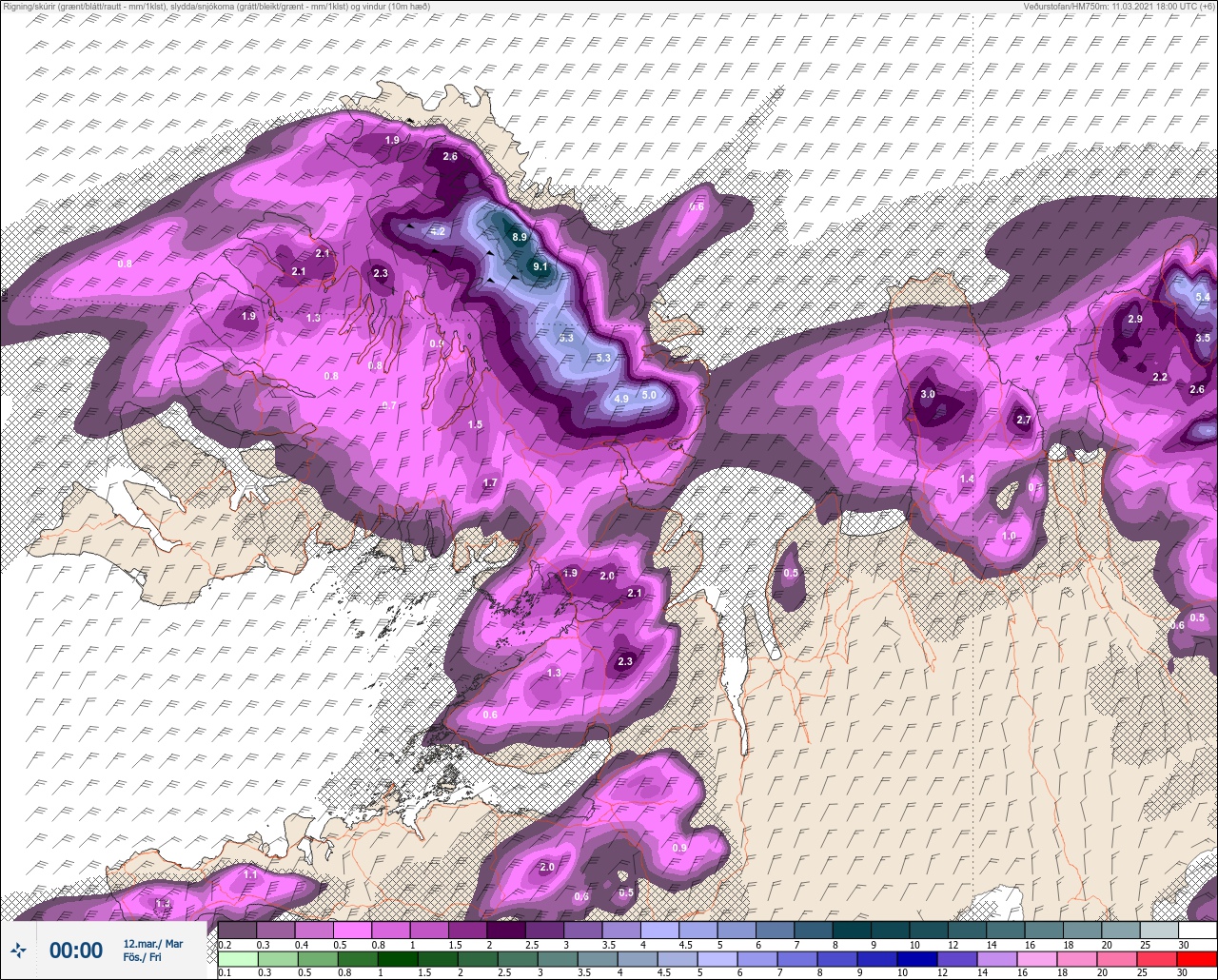
Task: Click the 'Fös./ Fri' weekday label
Action: pos(143,957)
